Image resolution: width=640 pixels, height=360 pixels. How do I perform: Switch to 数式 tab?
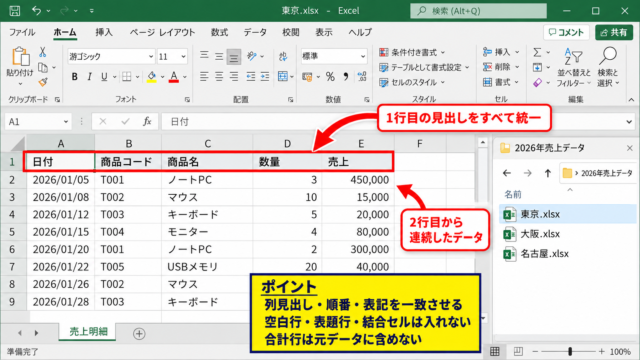[x=219, y=32]
